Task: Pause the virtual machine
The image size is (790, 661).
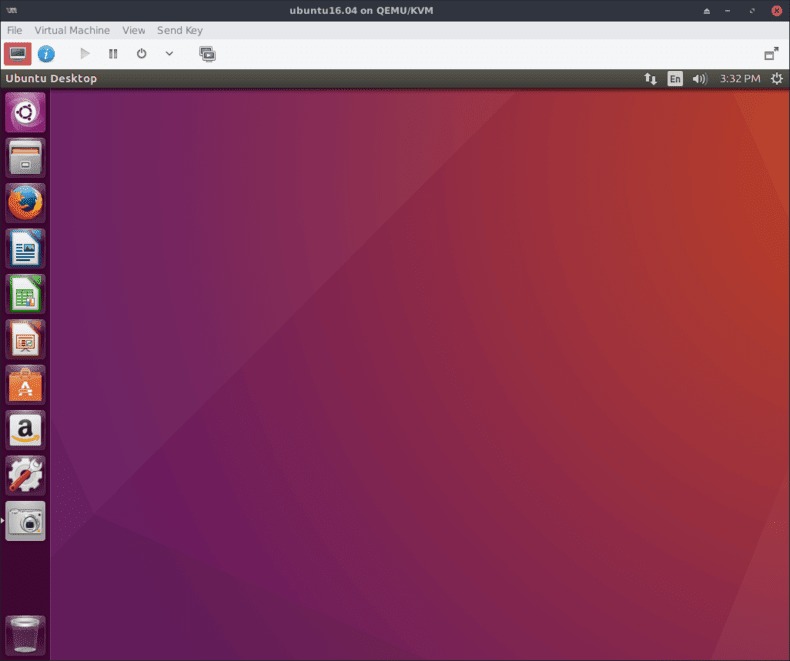Action: [x=113, y=53]
